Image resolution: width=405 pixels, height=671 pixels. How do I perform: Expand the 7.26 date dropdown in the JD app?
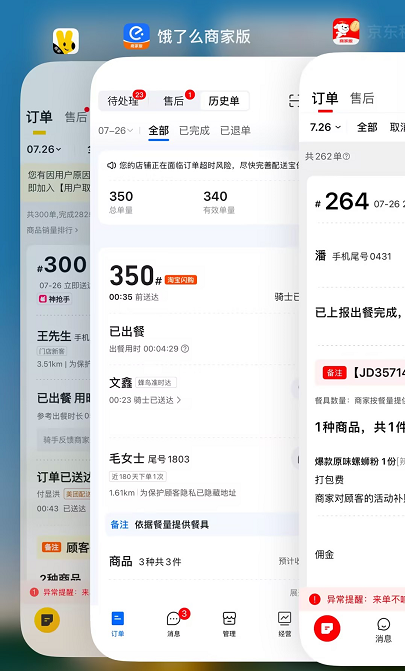pos(325,127)
